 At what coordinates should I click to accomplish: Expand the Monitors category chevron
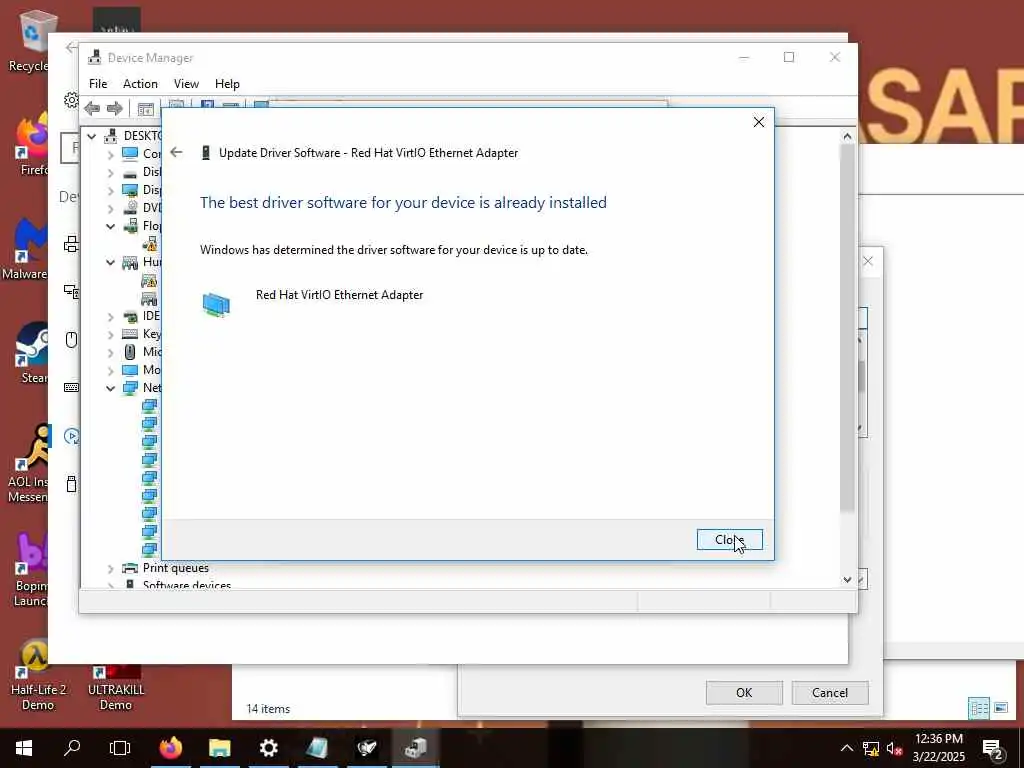110,370
